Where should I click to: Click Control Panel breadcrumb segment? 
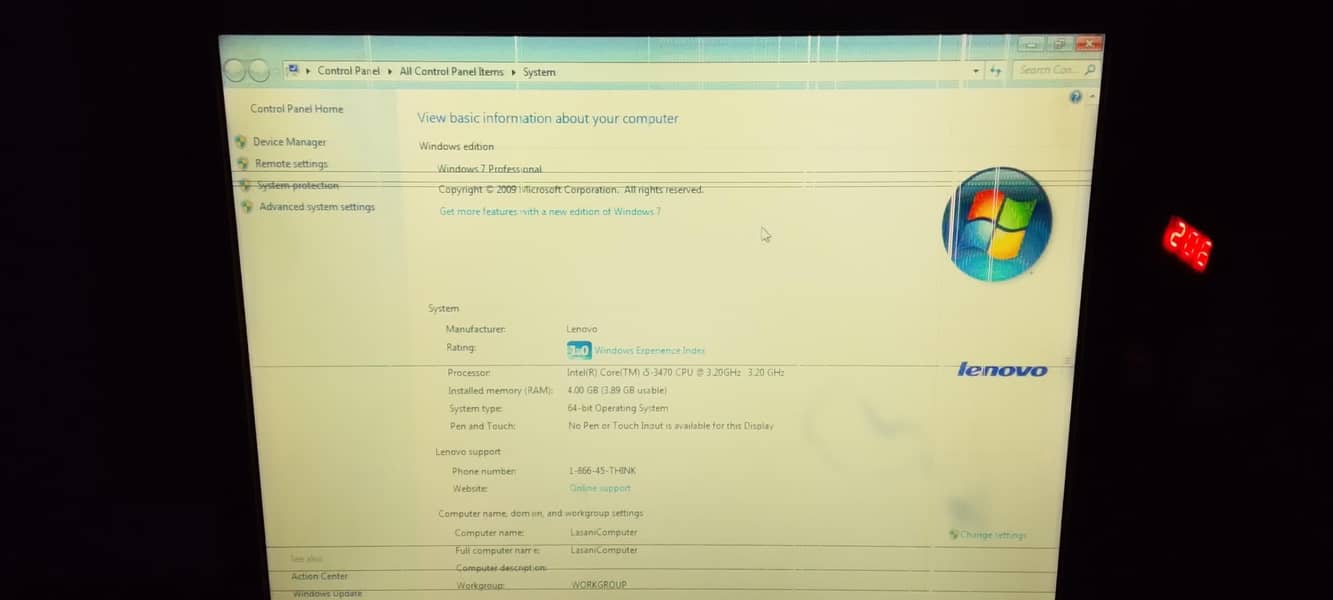348,71
